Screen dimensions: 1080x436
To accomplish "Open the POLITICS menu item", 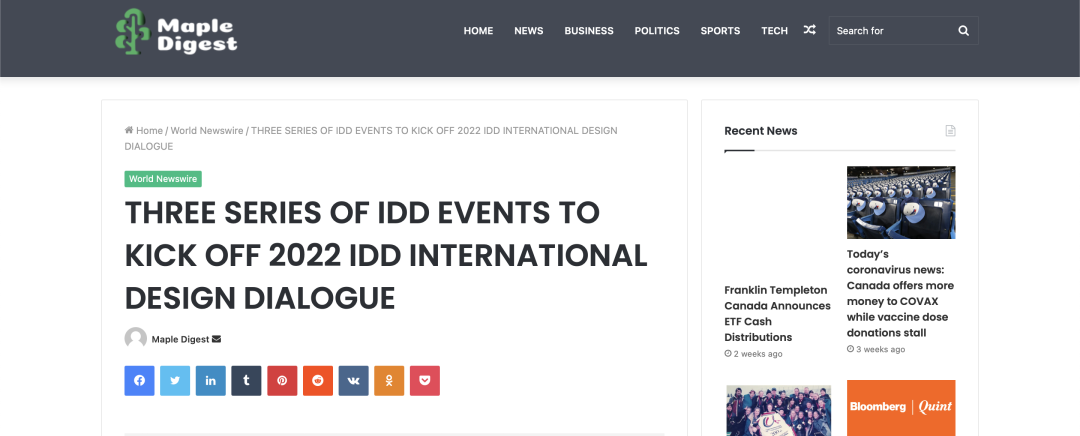I will [657, 30].
